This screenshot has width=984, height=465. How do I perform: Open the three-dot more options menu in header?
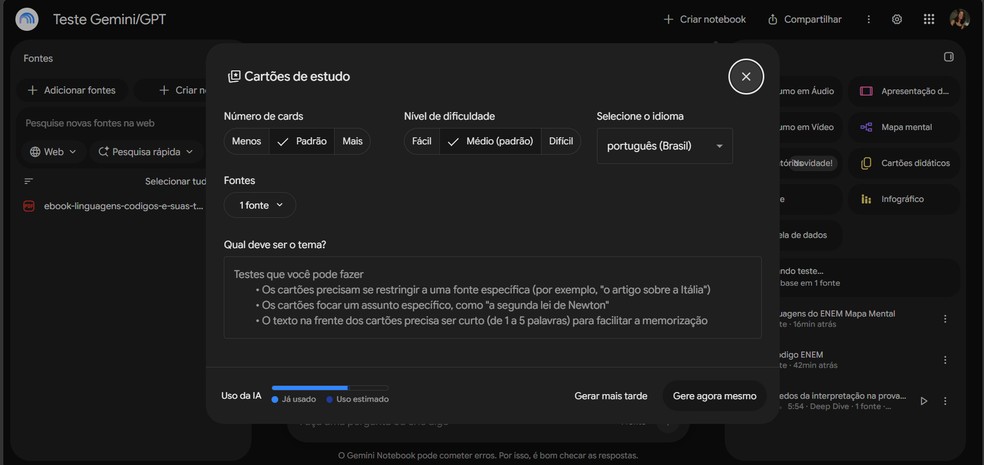coord(869,19)
